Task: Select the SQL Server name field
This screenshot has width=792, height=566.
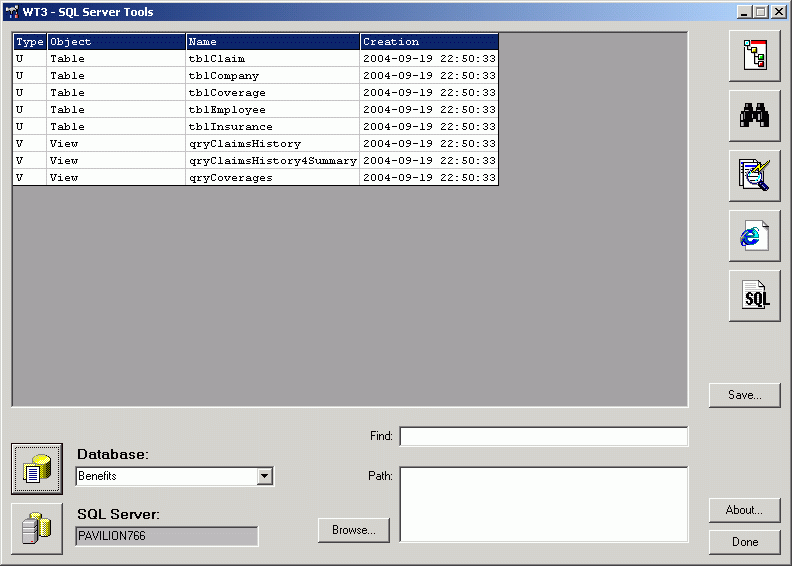Action: (x=166, y=536)
